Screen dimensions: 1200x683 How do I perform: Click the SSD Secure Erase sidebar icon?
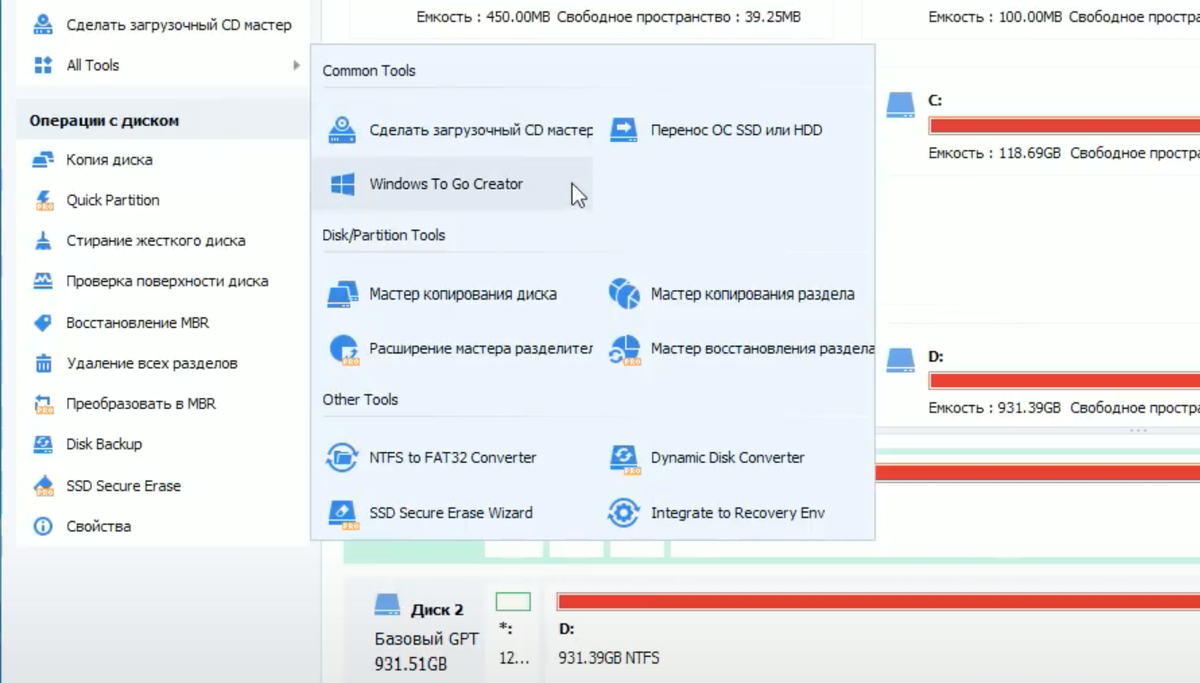tap(43, 486)
